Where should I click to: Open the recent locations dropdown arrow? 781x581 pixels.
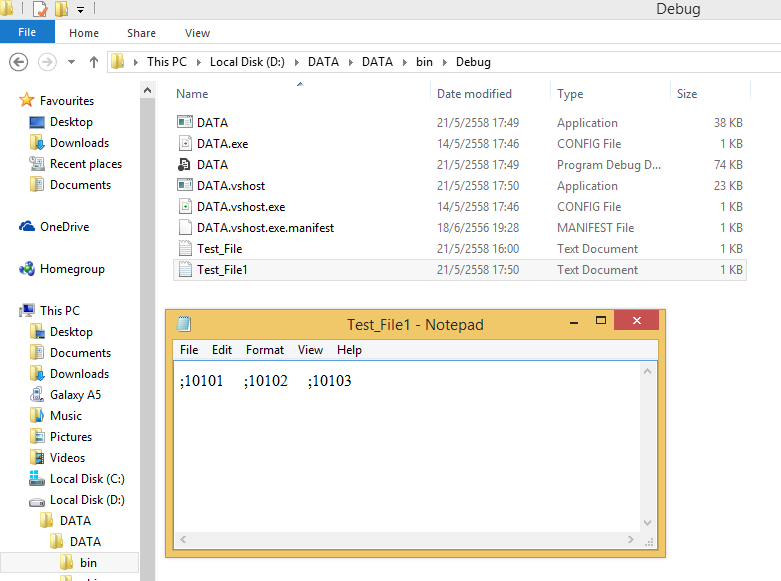click(72, 62)
